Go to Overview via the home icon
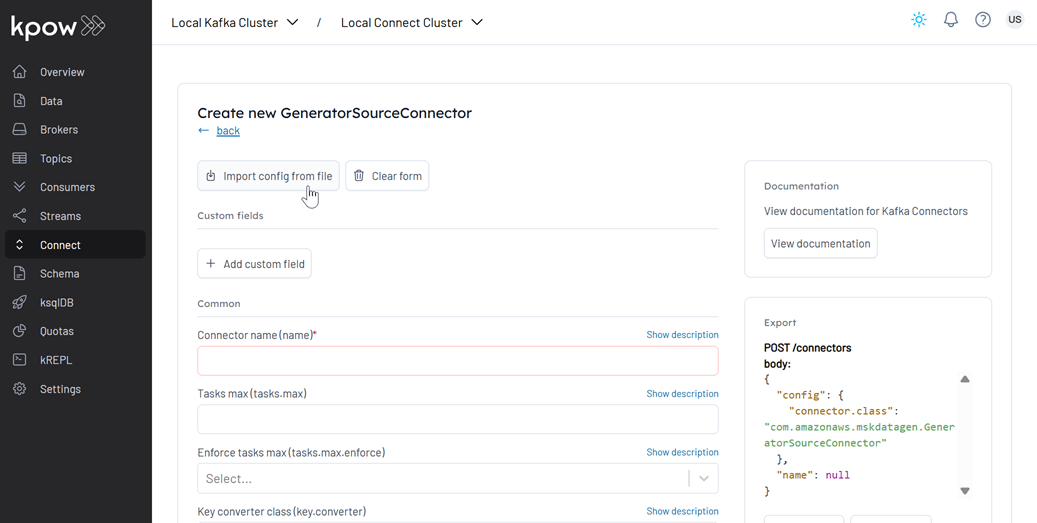This screenshot has height=523, width=1037. (x=20, y=72)
